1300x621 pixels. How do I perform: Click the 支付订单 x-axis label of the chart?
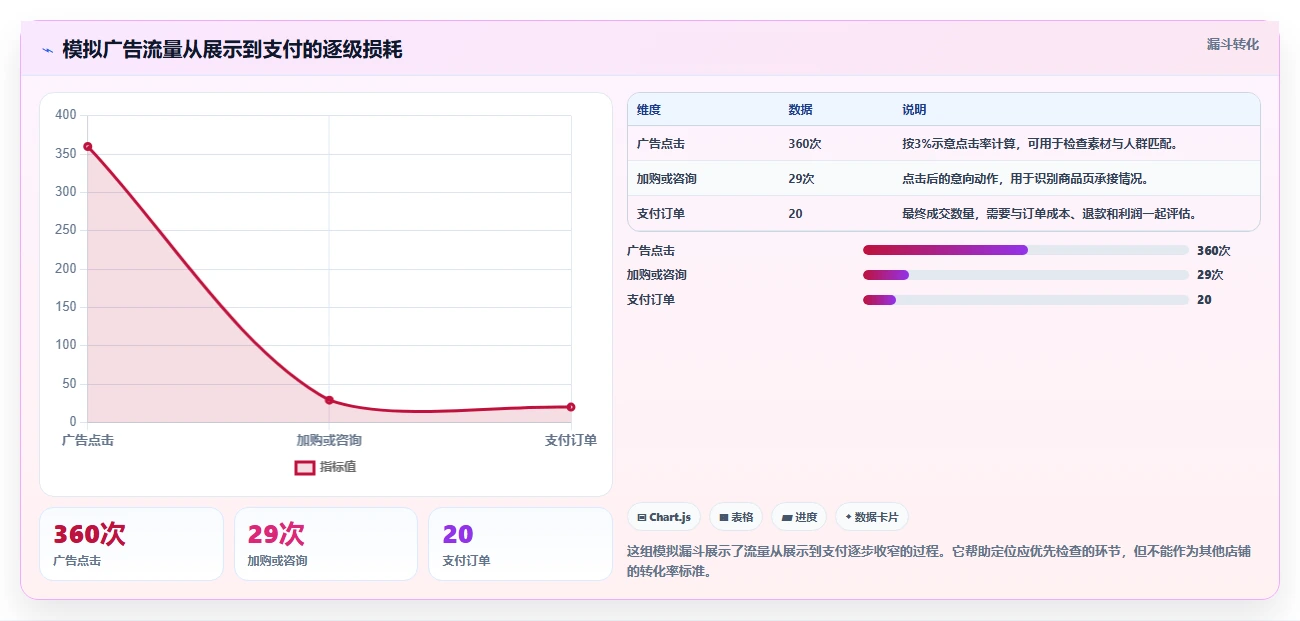[571, 440]
